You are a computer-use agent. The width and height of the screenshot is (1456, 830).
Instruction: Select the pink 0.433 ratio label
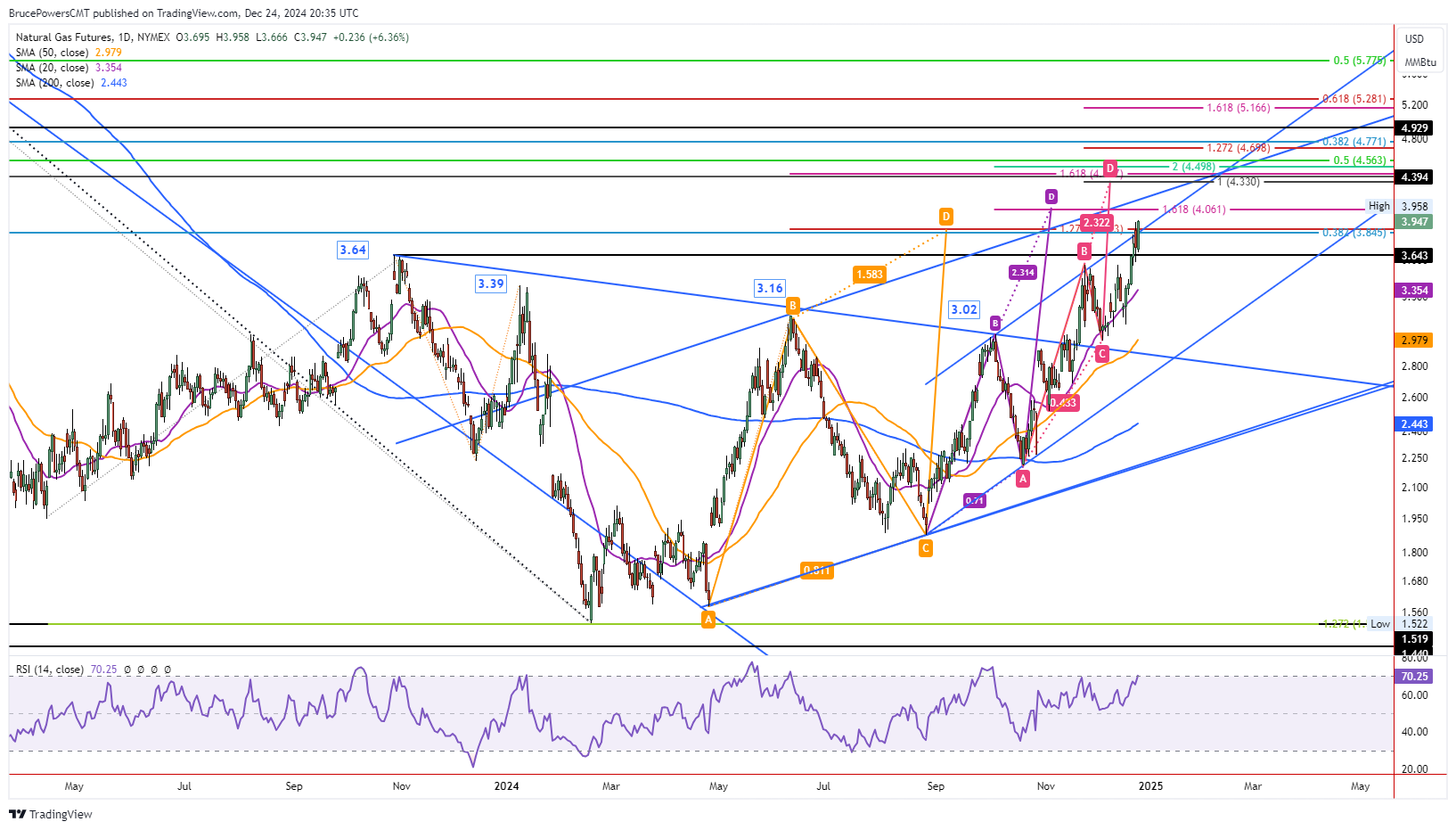1062,403
